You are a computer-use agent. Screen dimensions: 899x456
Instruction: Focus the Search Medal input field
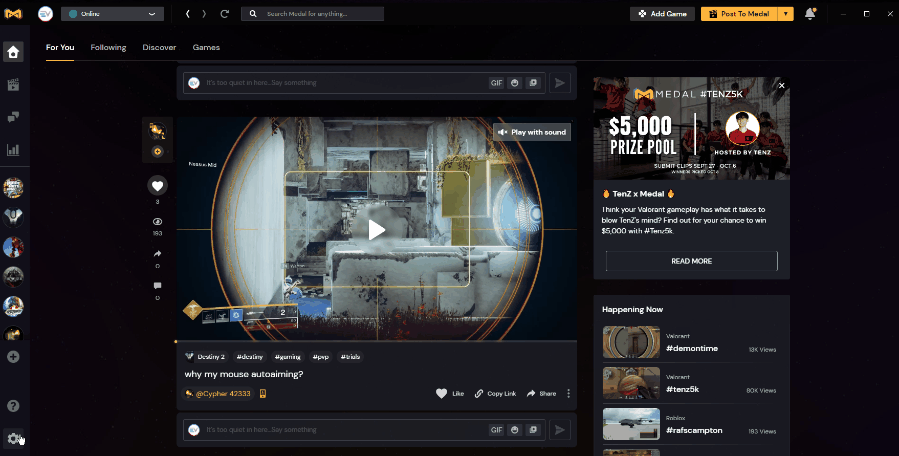312,14
